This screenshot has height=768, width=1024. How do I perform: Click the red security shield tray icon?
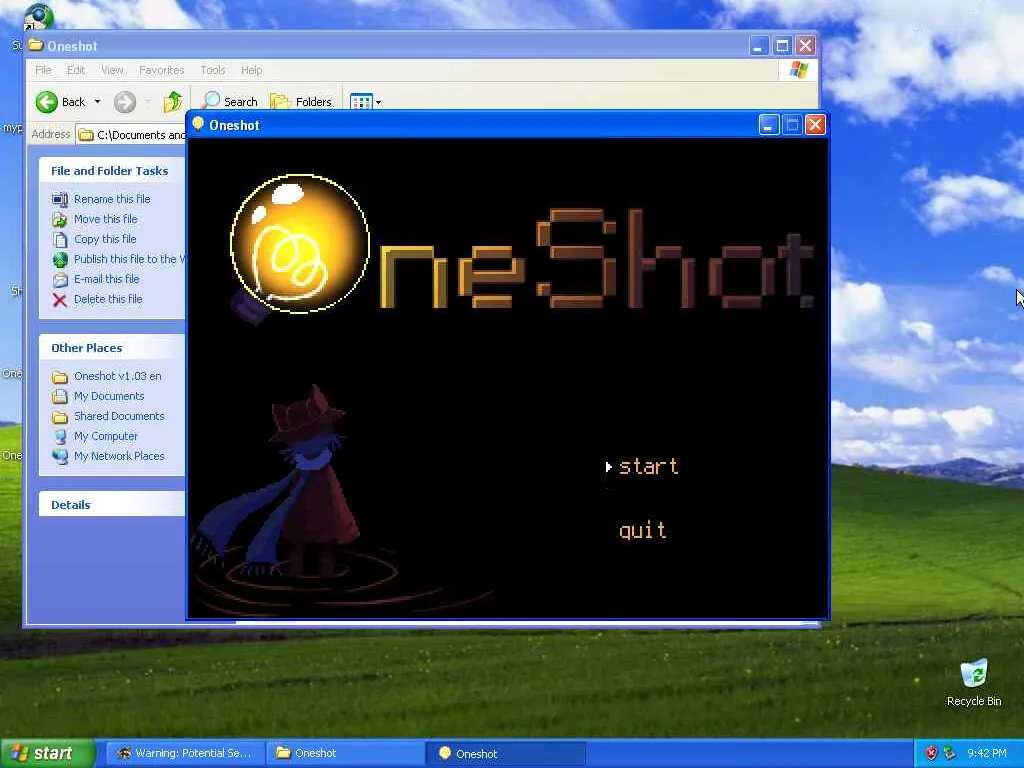point(932,753)
